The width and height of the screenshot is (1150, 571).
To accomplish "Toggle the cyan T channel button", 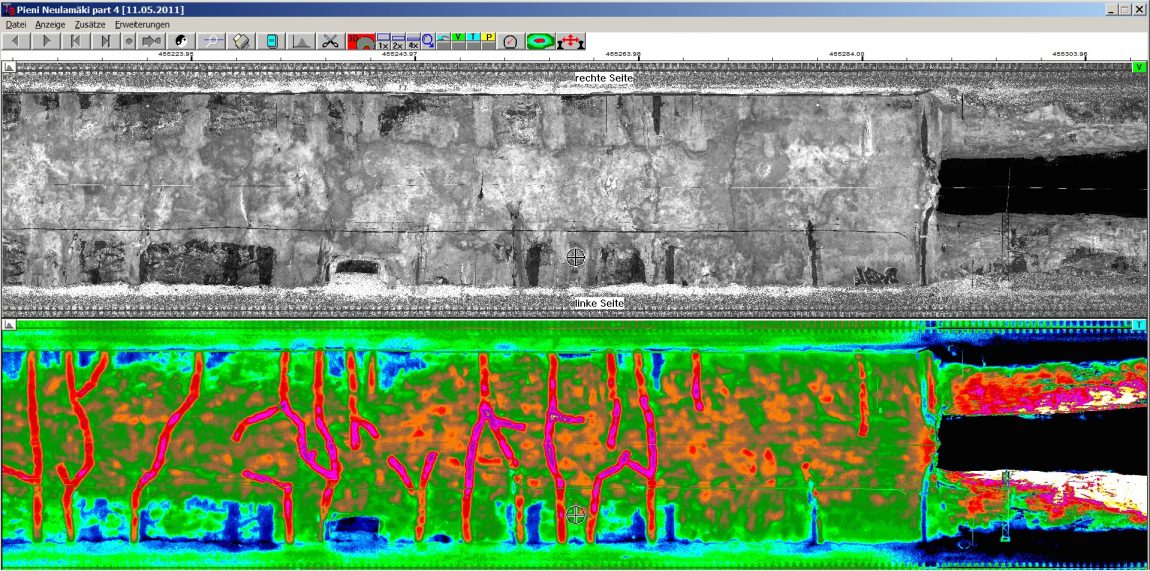I will [473, 37].
